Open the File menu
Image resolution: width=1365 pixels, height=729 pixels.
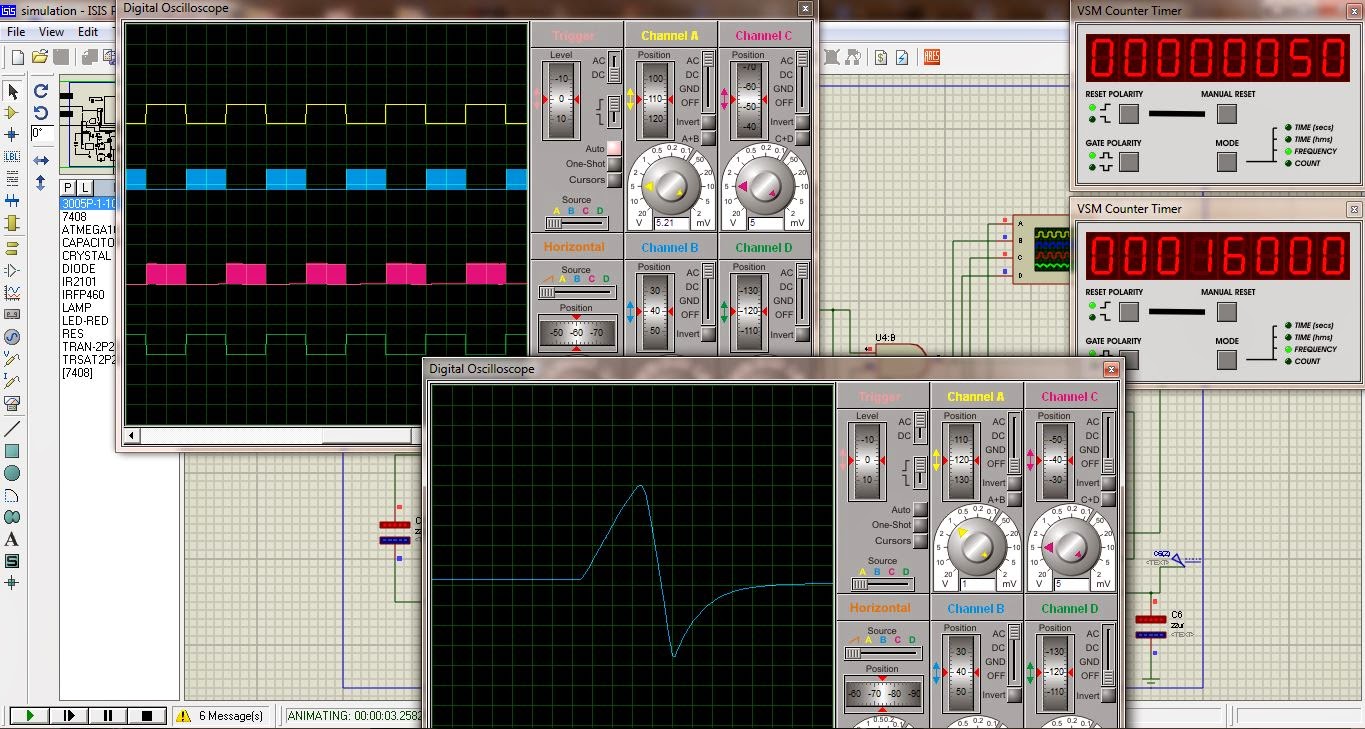(x=16, y=32)
